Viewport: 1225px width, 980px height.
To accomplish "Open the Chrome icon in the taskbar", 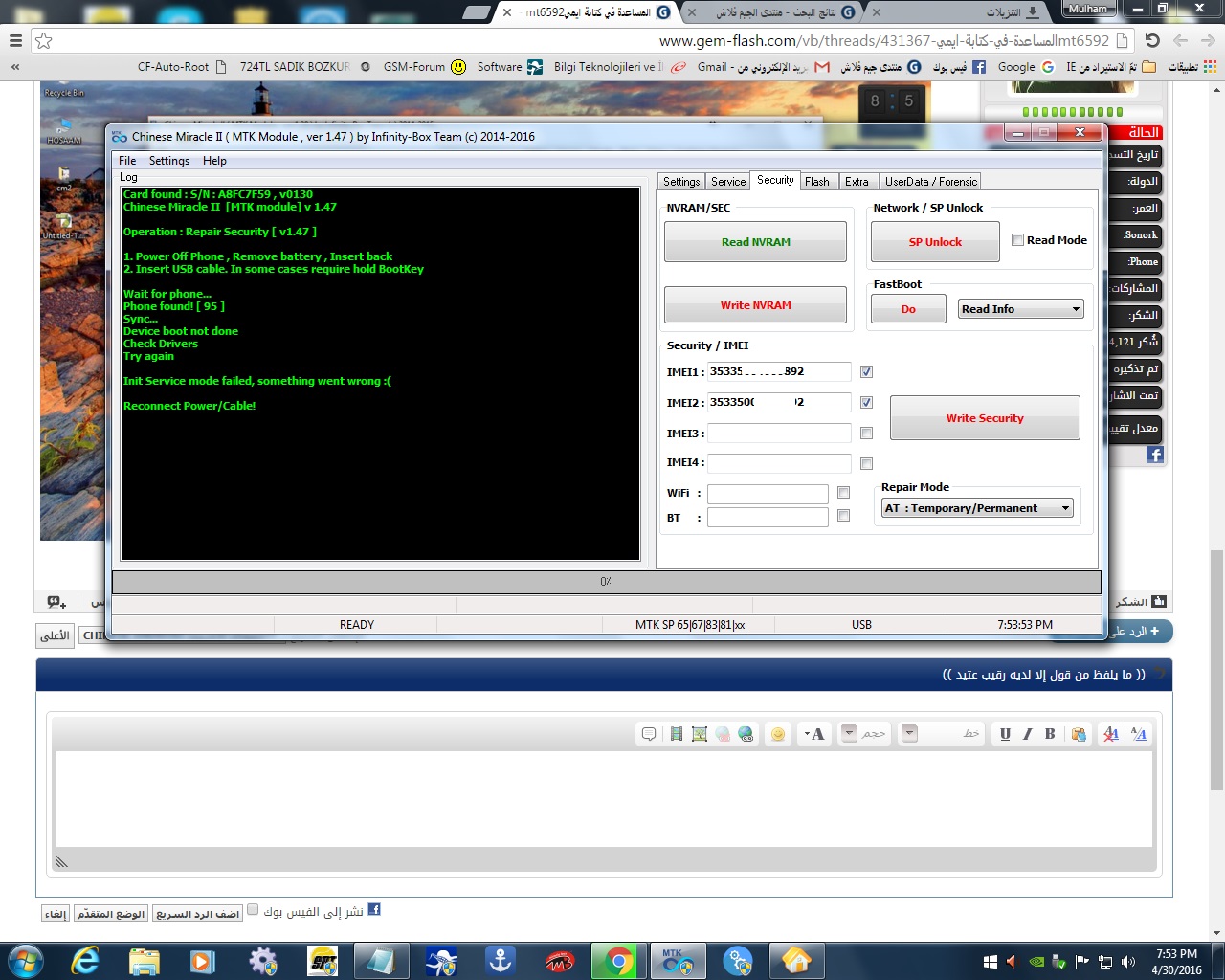I will pyautogui.click(x=618, y=961).
